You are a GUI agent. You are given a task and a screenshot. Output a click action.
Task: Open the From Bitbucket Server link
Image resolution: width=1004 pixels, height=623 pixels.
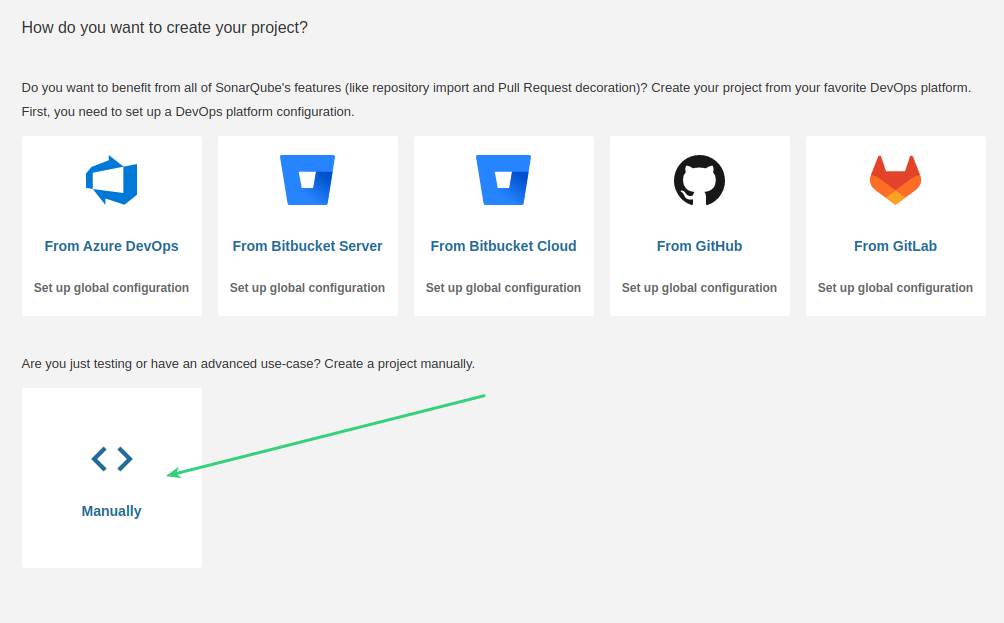tap(307, 246)
